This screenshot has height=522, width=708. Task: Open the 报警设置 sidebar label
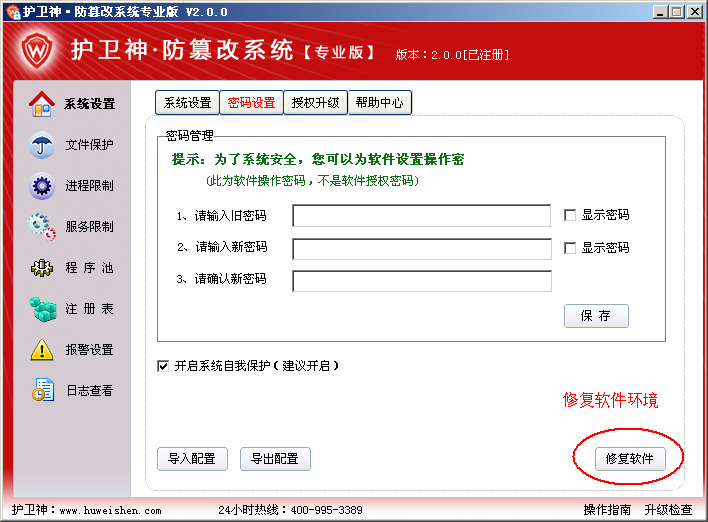pos(89,350)
